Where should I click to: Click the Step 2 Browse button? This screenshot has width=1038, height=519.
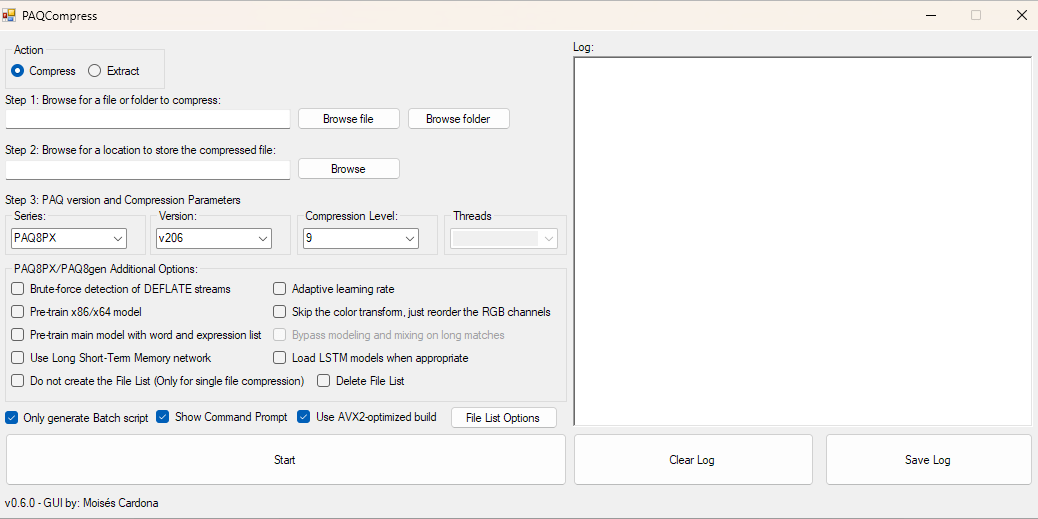[348, 169]
